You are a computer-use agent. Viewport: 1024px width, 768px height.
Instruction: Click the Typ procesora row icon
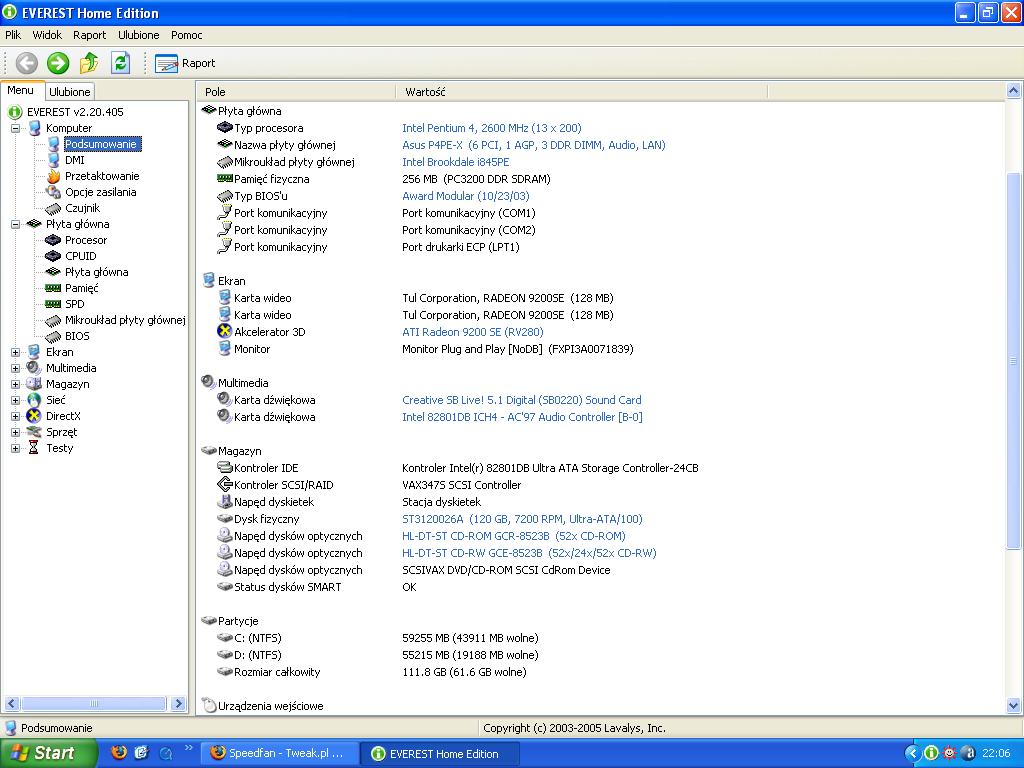click(225, 127)
